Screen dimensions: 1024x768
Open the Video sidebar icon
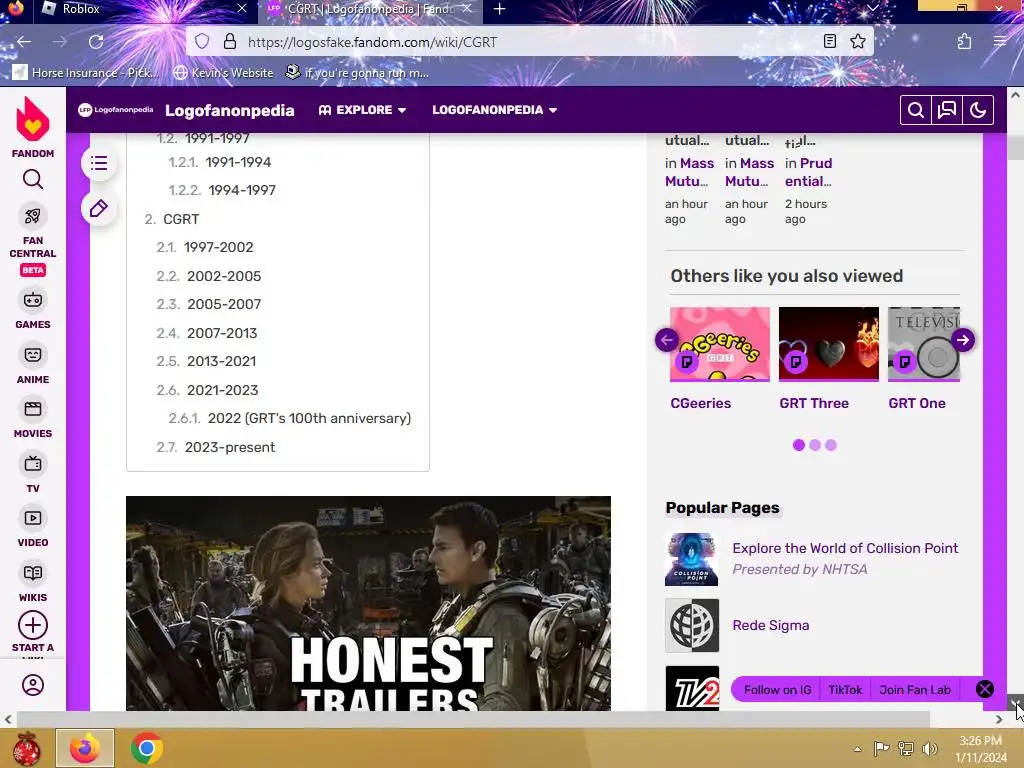pyautogui.click(x=33, y=519)
